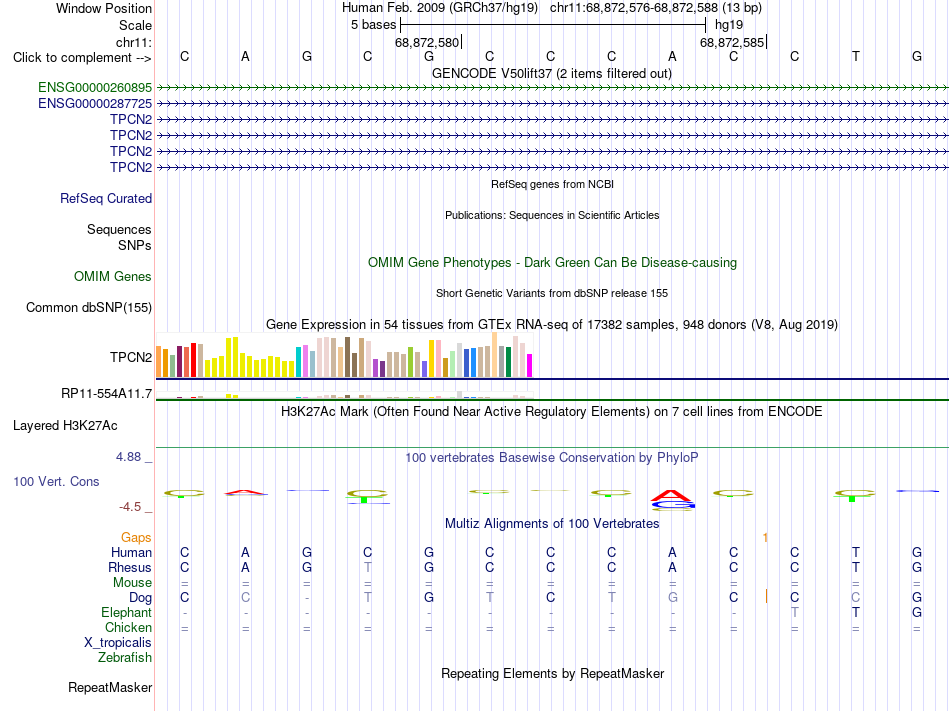Viewport: 950px width, 711px height.
Task: Open the 100 Vert. Cons track label
Action: click(56, 481)
